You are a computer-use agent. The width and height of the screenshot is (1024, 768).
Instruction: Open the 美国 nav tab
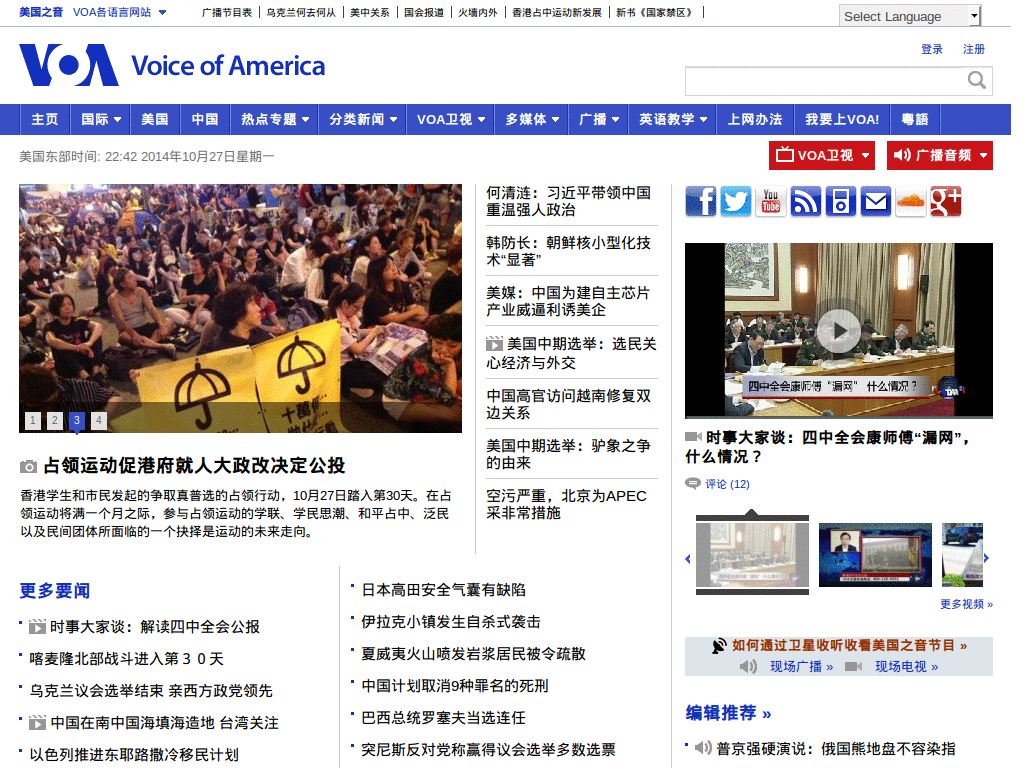coord(155,120)
